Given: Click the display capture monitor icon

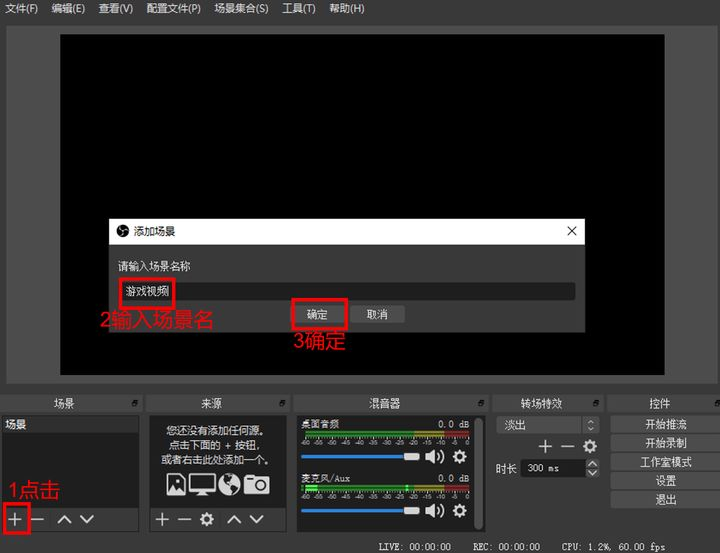Looking at the screenshot, I should [x=202, y=484].
